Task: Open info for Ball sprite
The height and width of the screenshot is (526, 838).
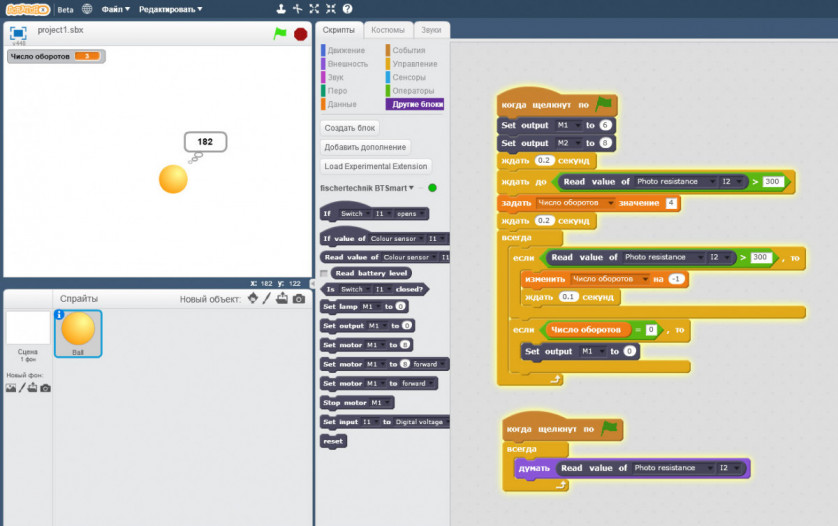Action: click(59, 314)
